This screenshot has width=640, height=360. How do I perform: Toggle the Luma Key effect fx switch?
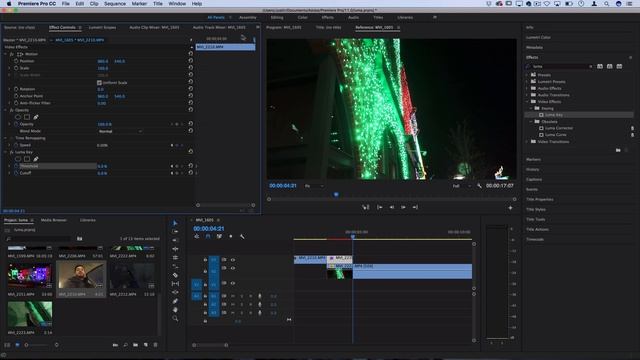11,152
